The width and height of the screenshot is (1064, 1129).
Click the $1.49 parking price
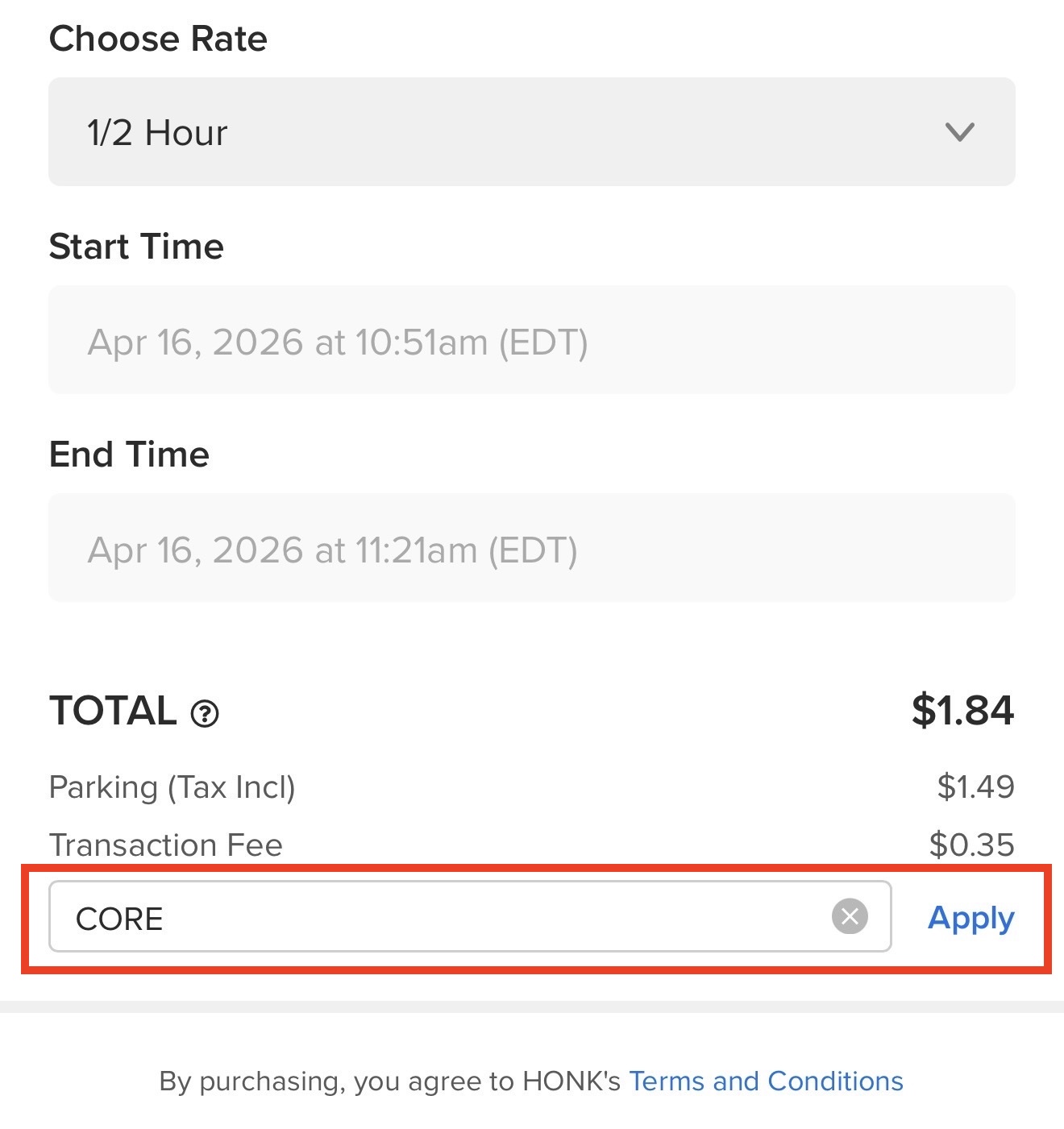(975, 787)
